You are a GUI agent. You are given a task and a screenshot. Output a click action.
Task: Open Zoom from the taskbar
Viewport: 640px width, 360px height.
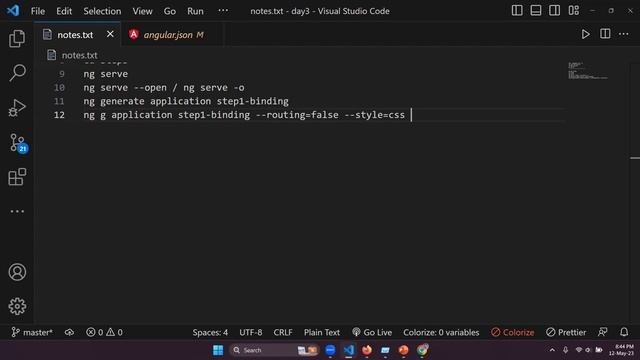click(330, 350)
